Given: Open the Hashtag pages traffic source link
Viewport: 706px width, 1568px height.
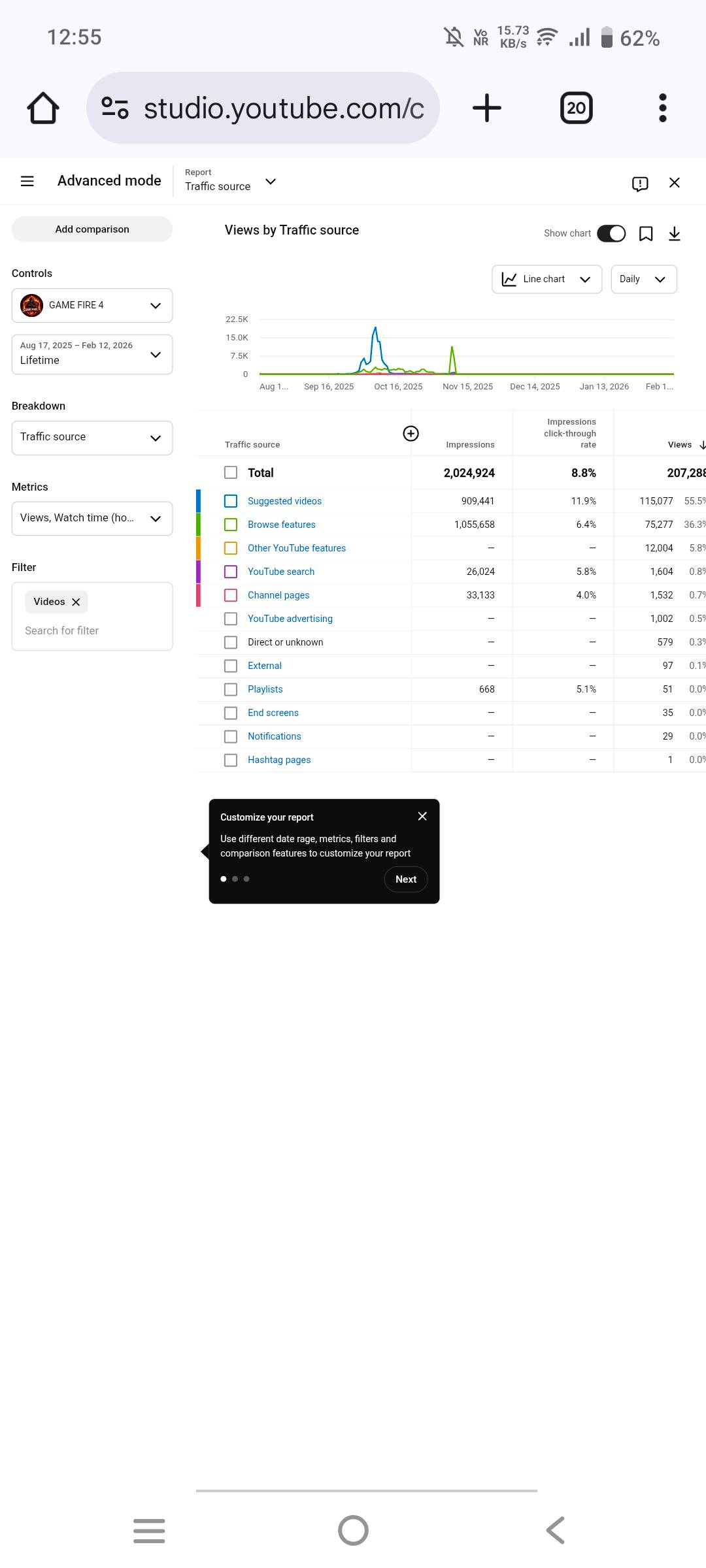Looking at the screenshot, I should pos(279,760).
